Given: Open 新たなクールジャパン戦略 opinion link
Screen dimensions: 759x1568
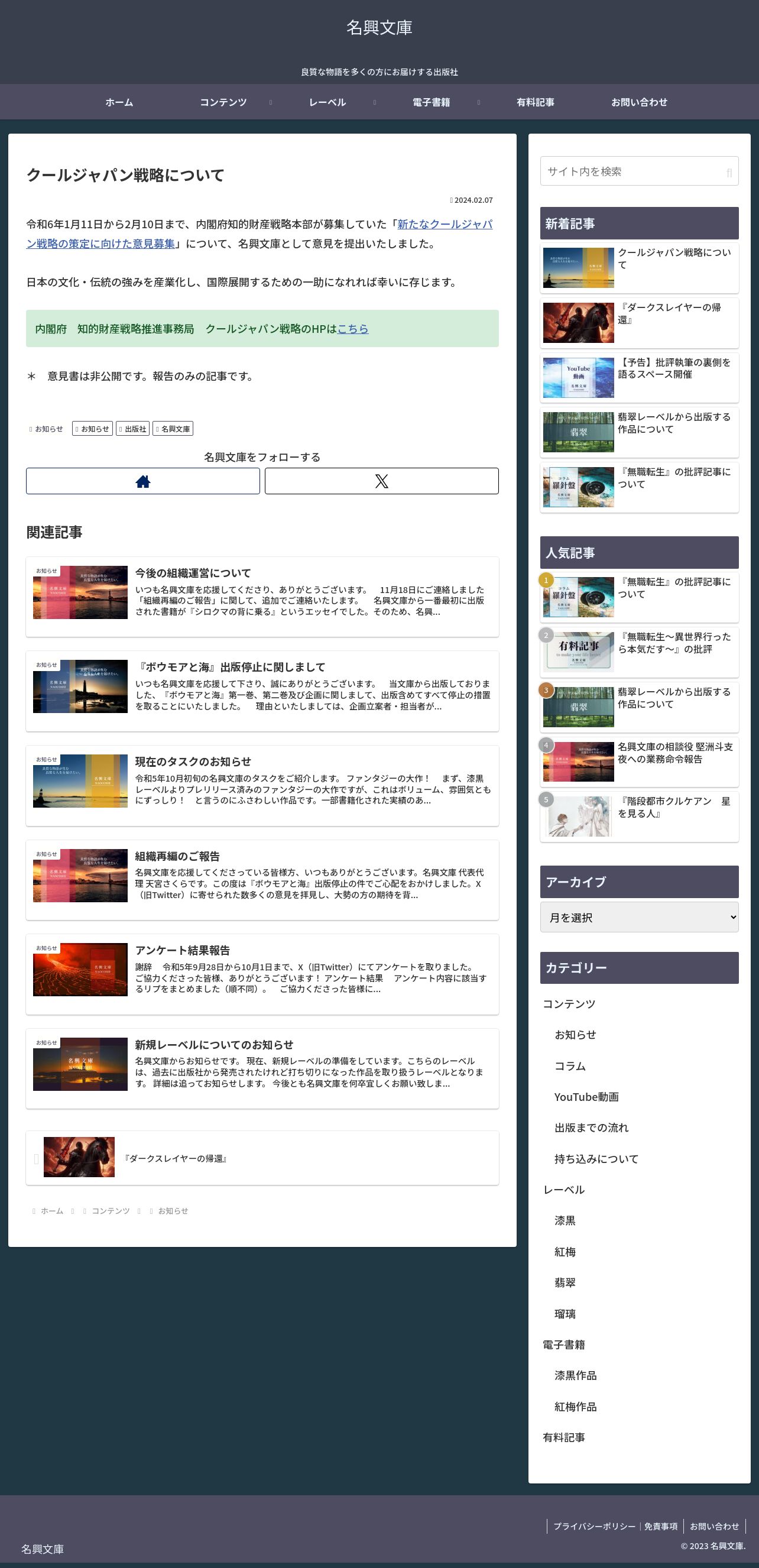Looking at the screenshot, I should click(260, 234).
